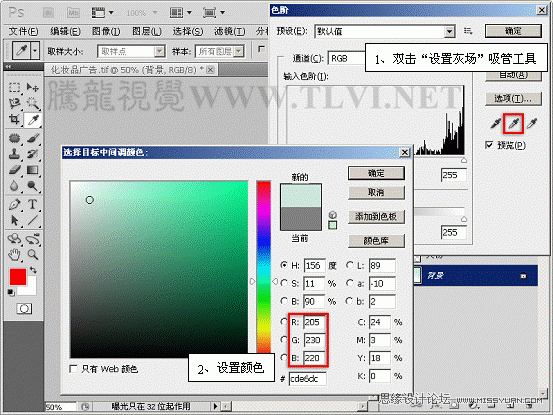
Task: Select the Eraser tool
Action: 15,170
